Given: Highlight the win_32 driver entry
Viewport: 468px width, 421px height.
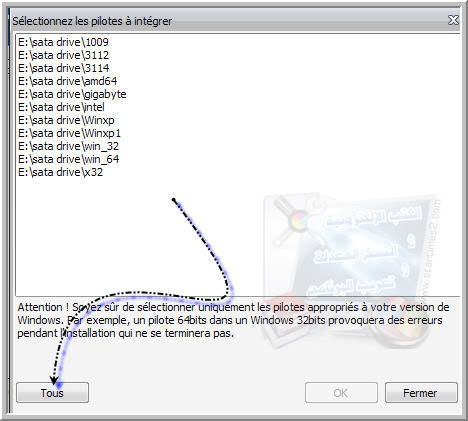Looking at the screenshot, I should pos(68,146).
